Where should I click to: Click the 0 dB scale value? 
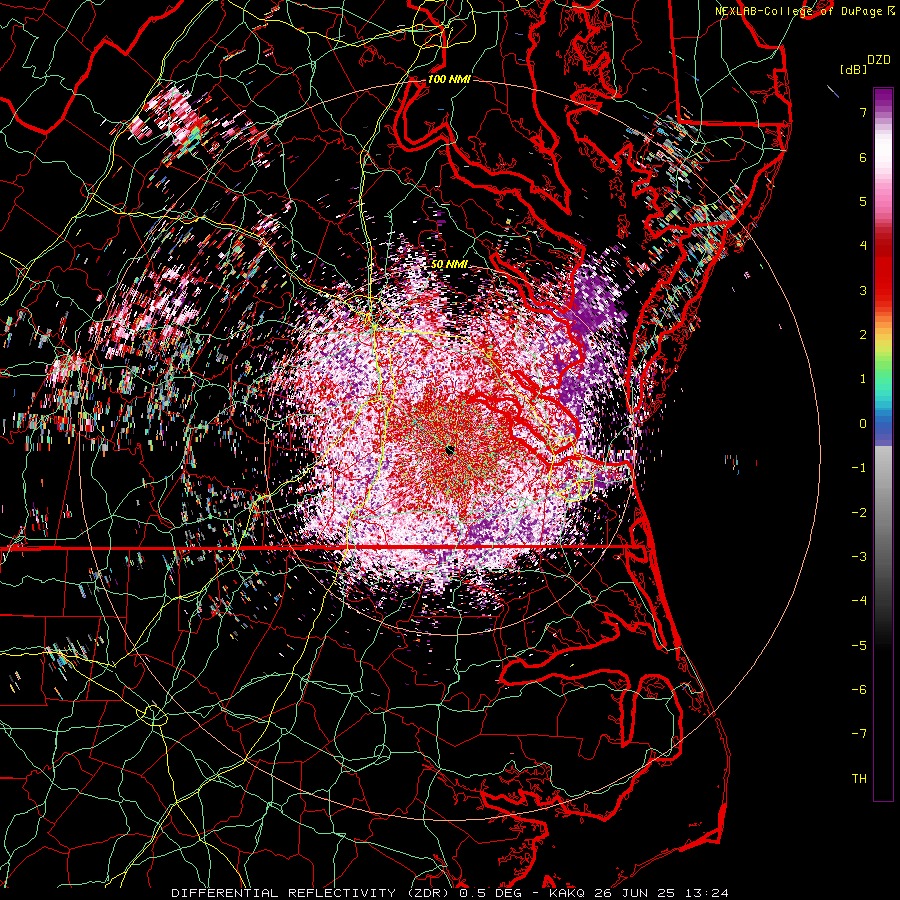[863, 424]
